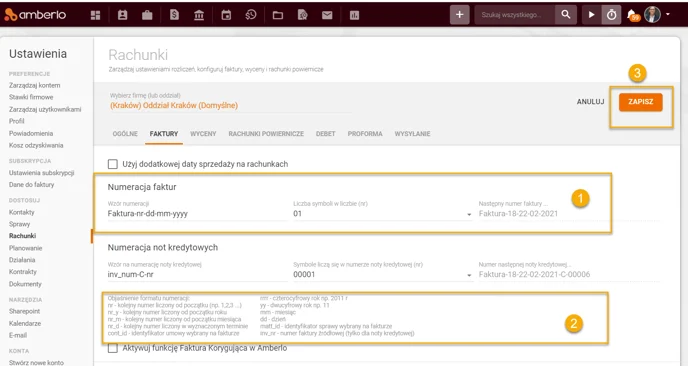The height and width of the screenshot is (366, 688).
Task: Open the bills dollar document icon
Action: 174,15
